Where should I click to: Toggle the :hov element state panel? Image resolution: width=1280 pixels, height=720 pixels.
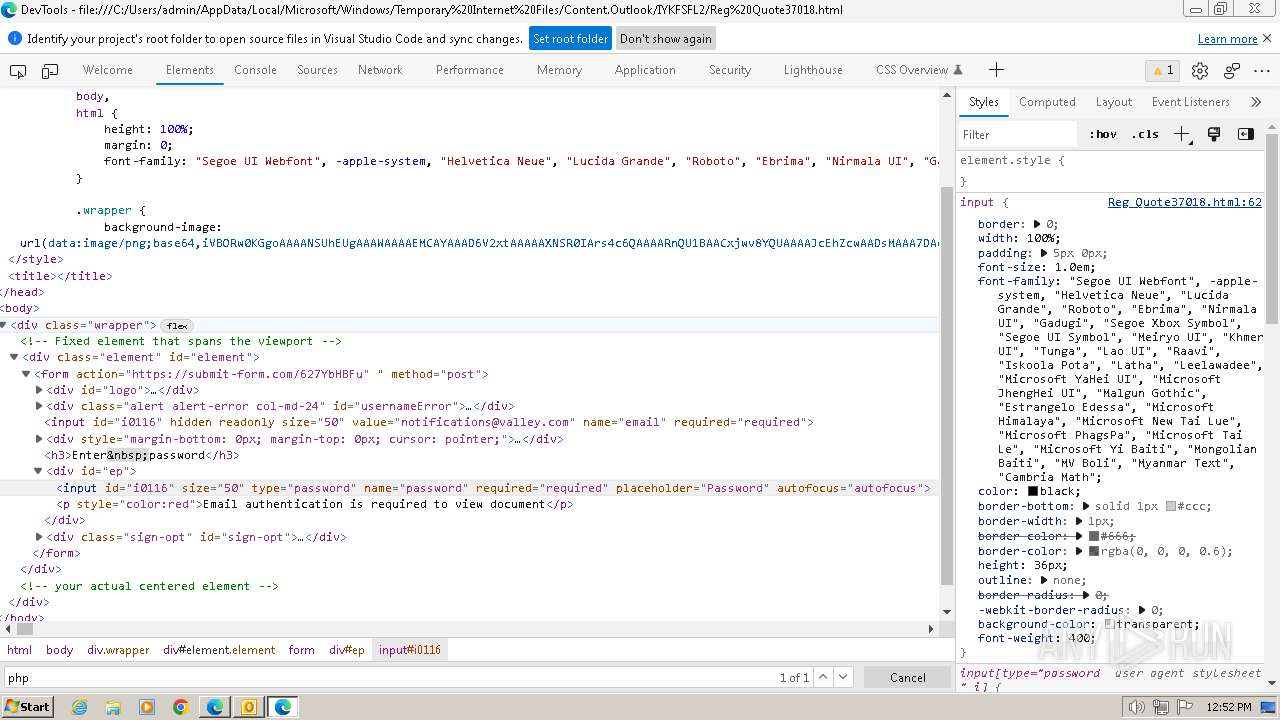[1103, 134]
